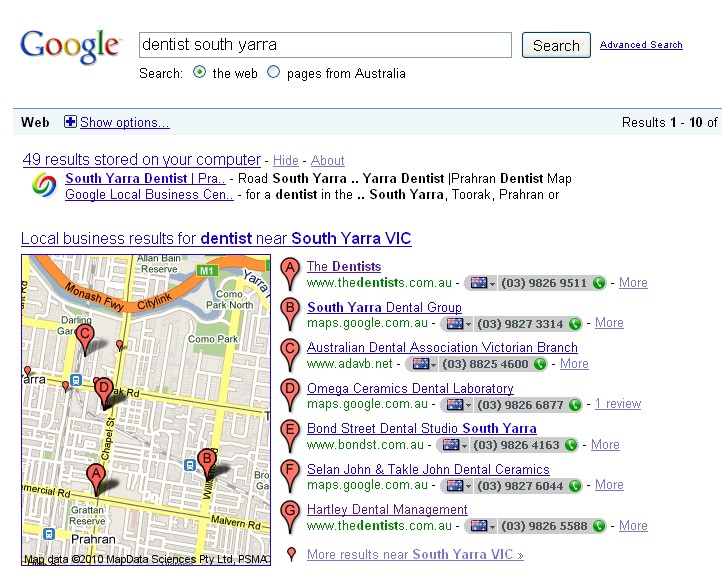The image size is (722, 578).
Task: Click the green call icon after (03) 9826 4163
Action: pyautogui.click(x=571, y=445)
